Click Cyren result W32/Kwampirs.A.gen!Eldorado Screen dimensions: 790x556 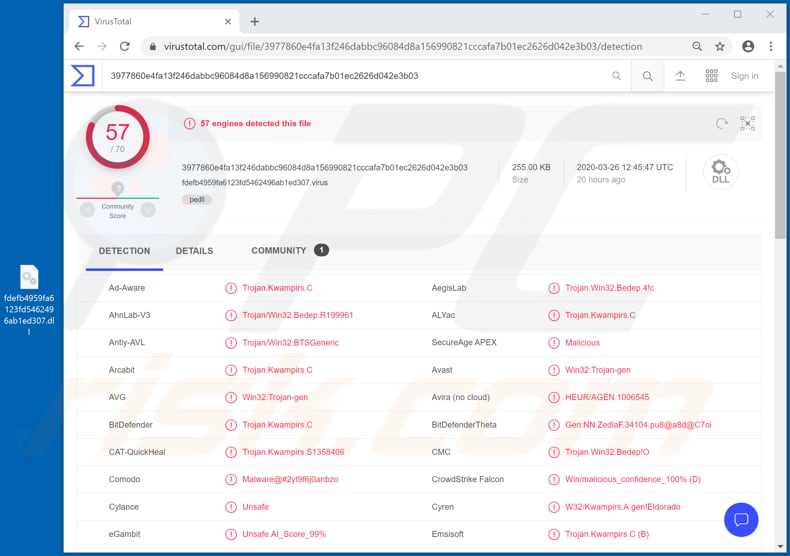pos(623,507)
